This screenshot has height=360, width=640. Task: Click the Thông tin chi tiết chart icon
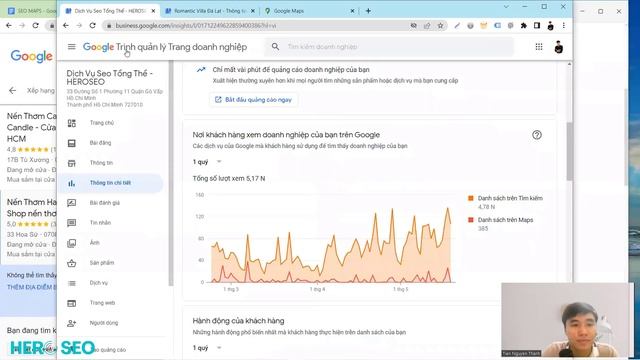pyautogui.click(x=72, y=183)
